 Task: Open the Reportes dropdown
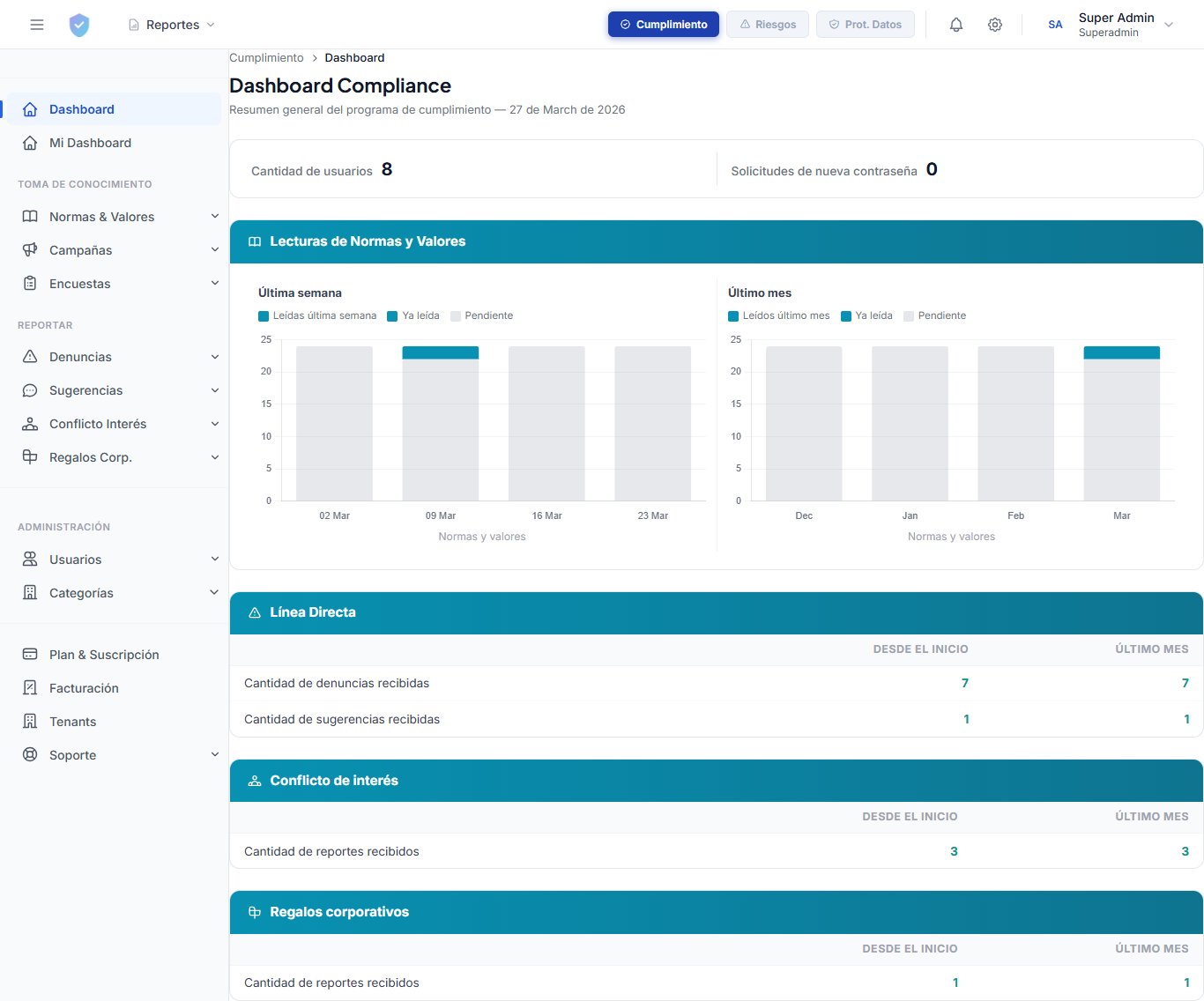coord(172,24)
